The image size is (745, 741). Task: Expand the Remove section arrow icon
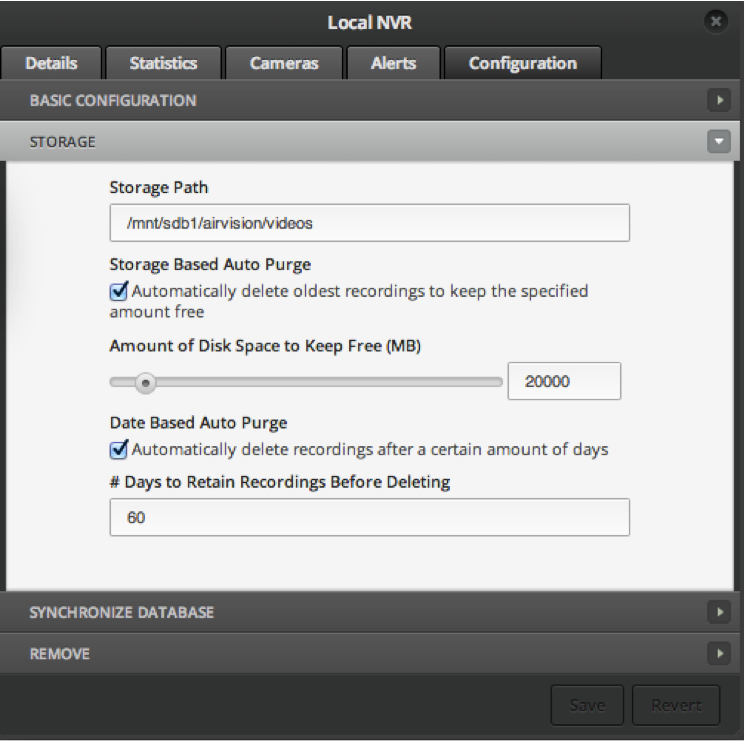point(718,654)
